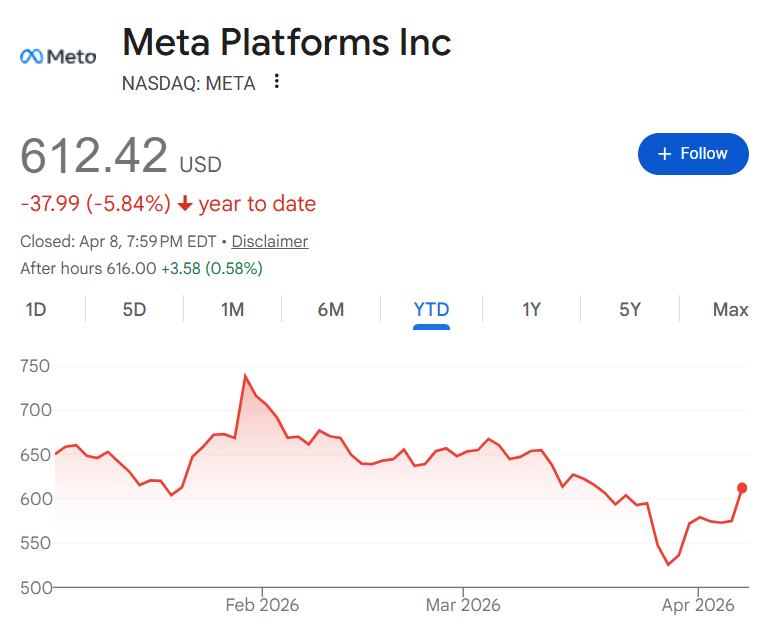Click the Feb 2026 axis label

point(262,605)
